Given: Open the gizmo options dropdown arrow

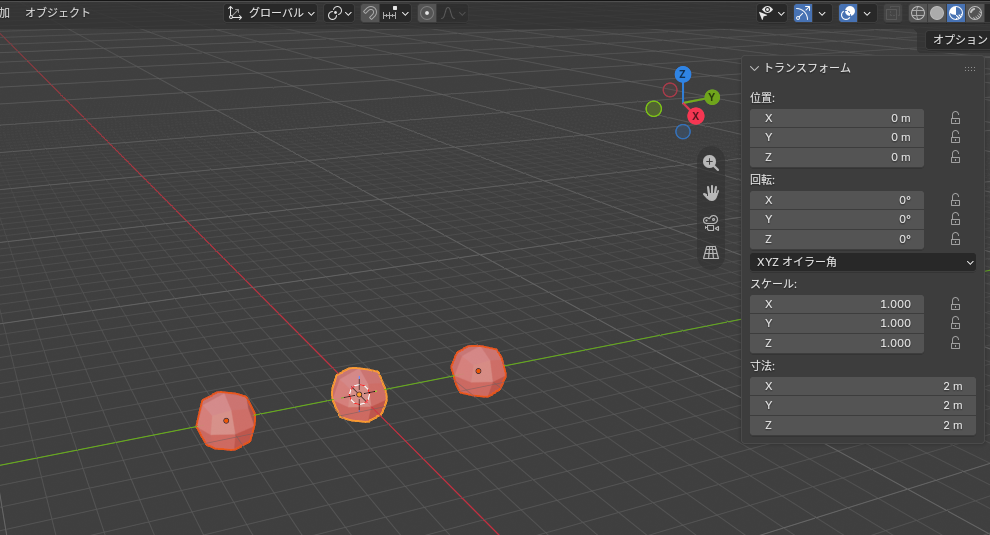Looking at the screenshot, I should point(822,13).
